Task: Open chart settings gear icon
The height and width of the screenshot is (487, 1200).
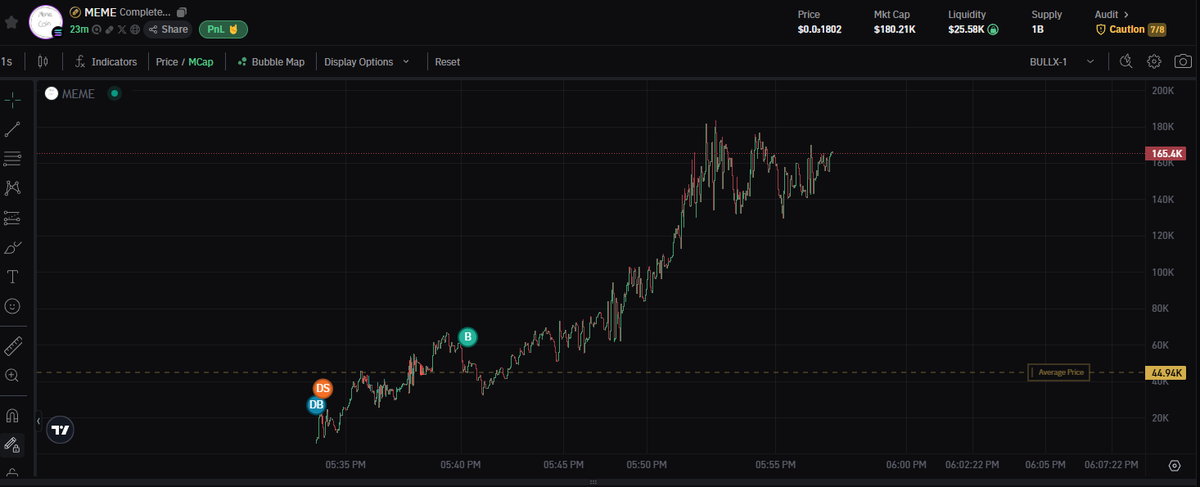Action: (1154, 62)
